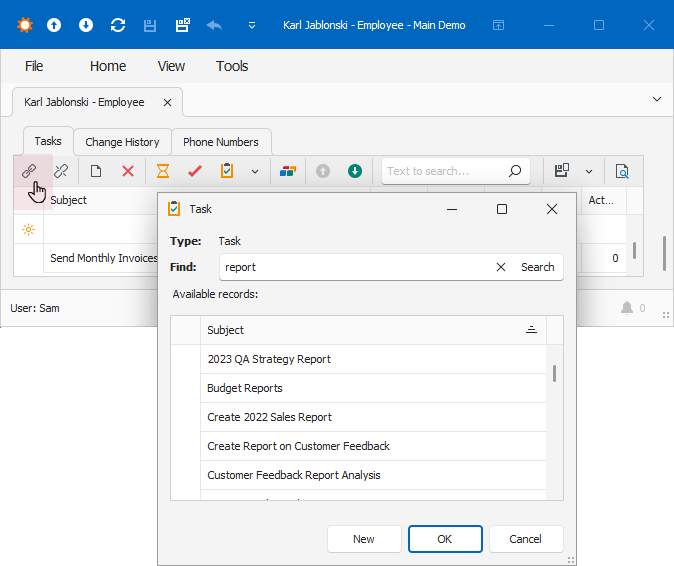Click Task dialog clipboard title icon
674x566 pixels.
click(x=174, y=209)
